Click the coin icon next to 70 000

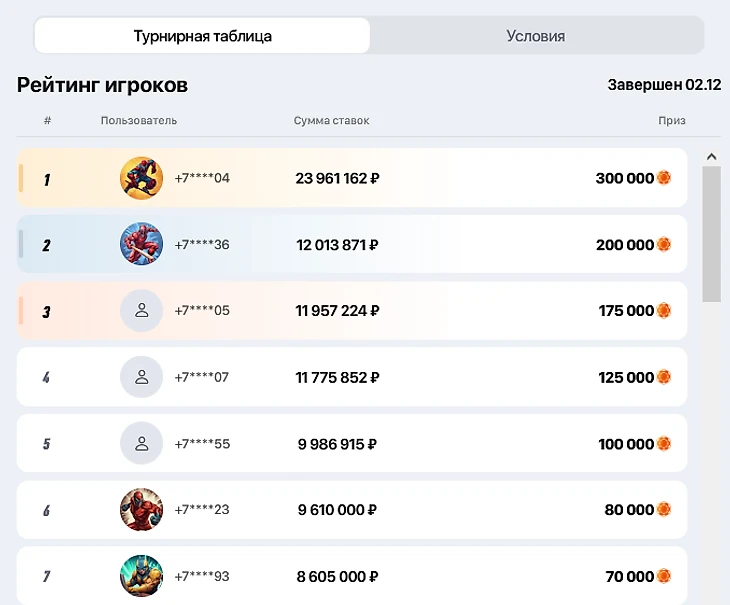click(x=663, y=576)
